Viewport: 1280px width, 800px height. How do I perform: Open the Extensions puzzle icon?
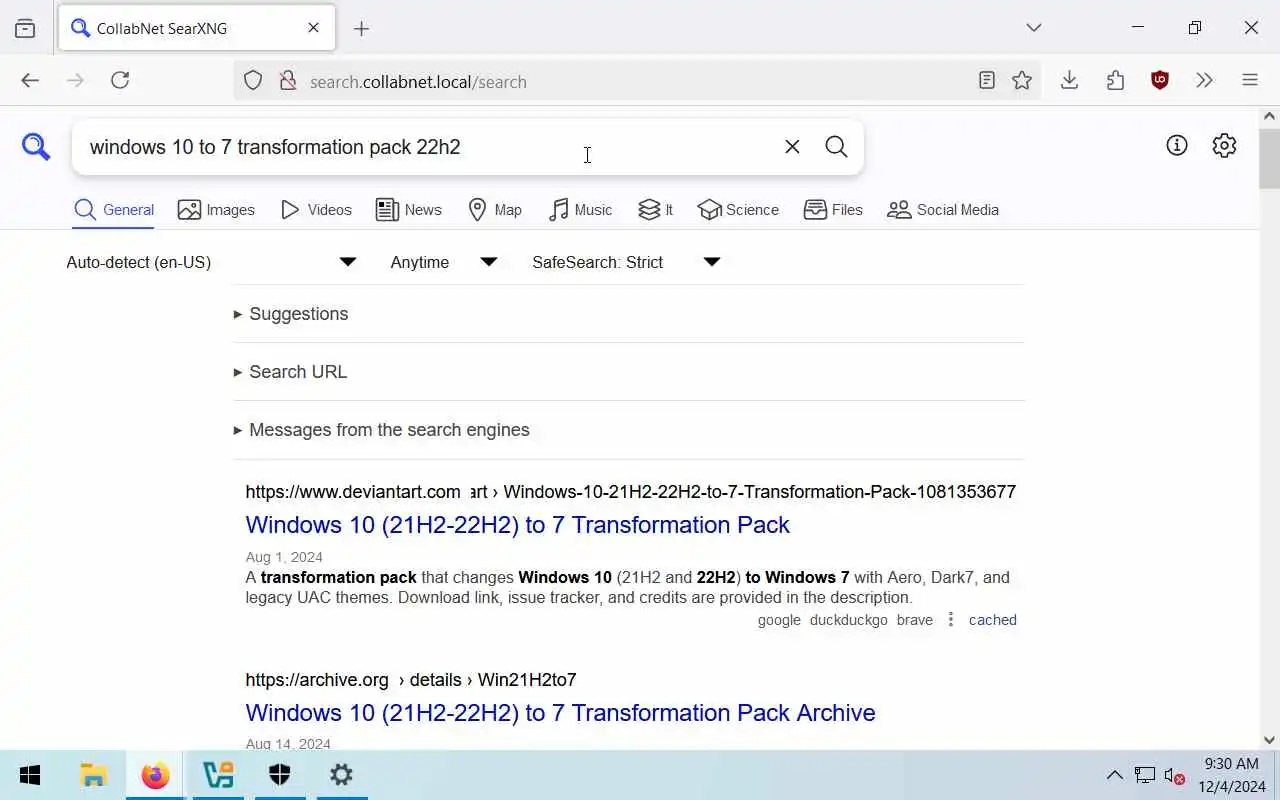(x=1115, y=81)
